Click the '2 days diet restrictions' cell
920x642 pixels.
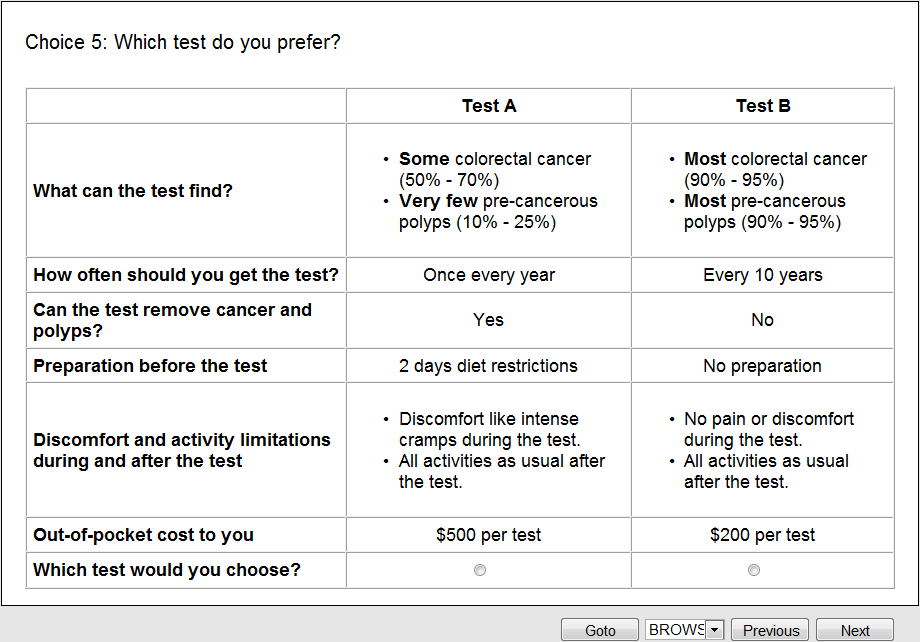(489, 366)
